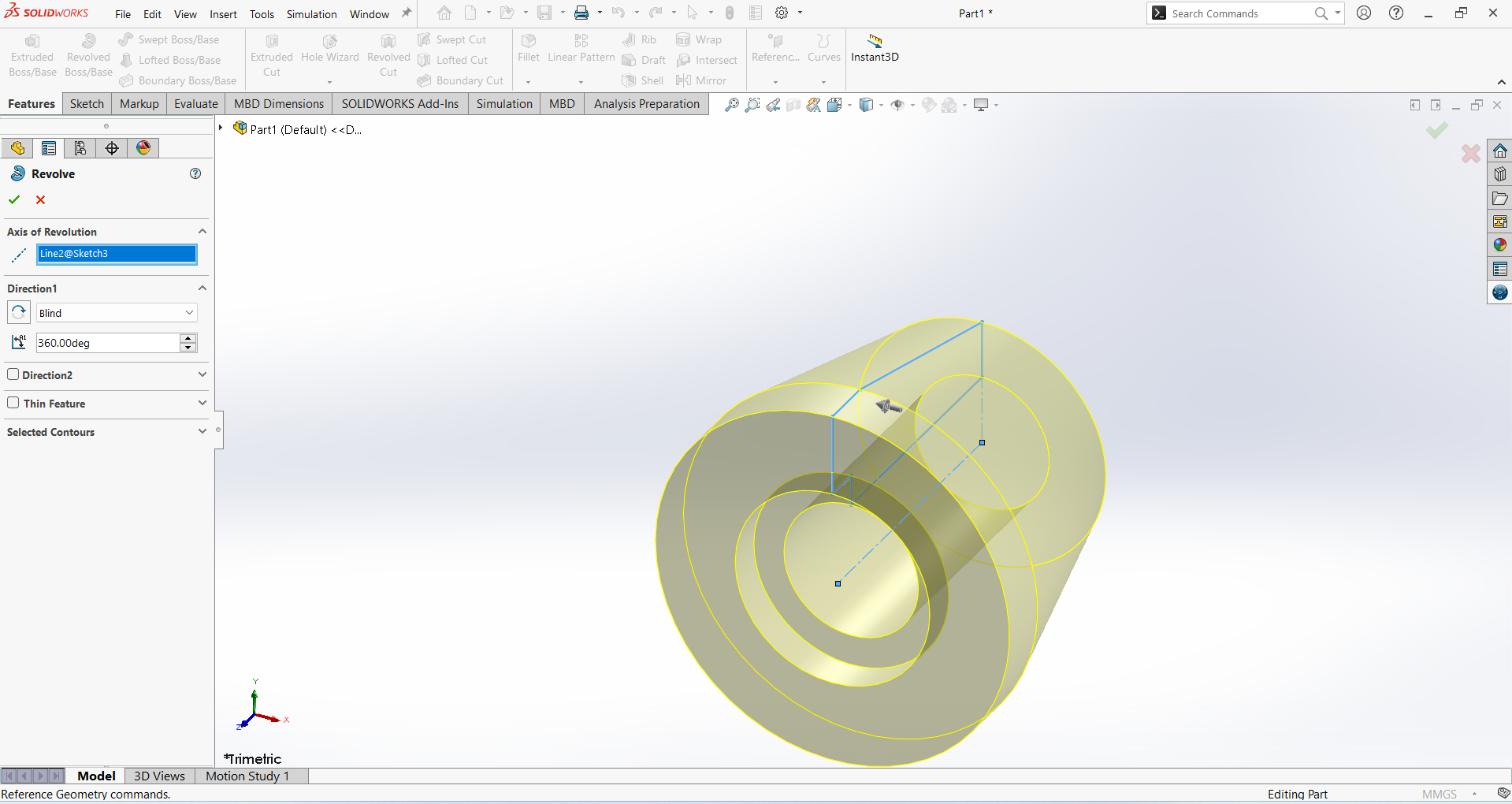Image resolution: width=1512 pixels, height=804 pixels.
Task: Expand the Direction2 section chevron
Action: pos(202,374)
